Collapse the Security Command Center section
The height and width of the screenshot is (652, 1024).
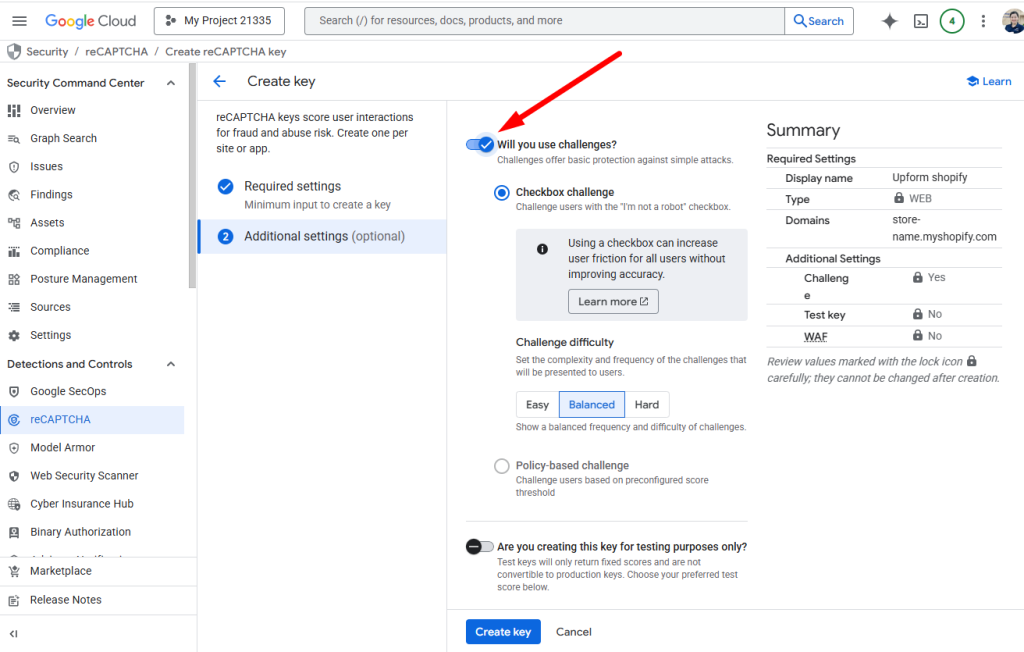[x=170, y=83]
